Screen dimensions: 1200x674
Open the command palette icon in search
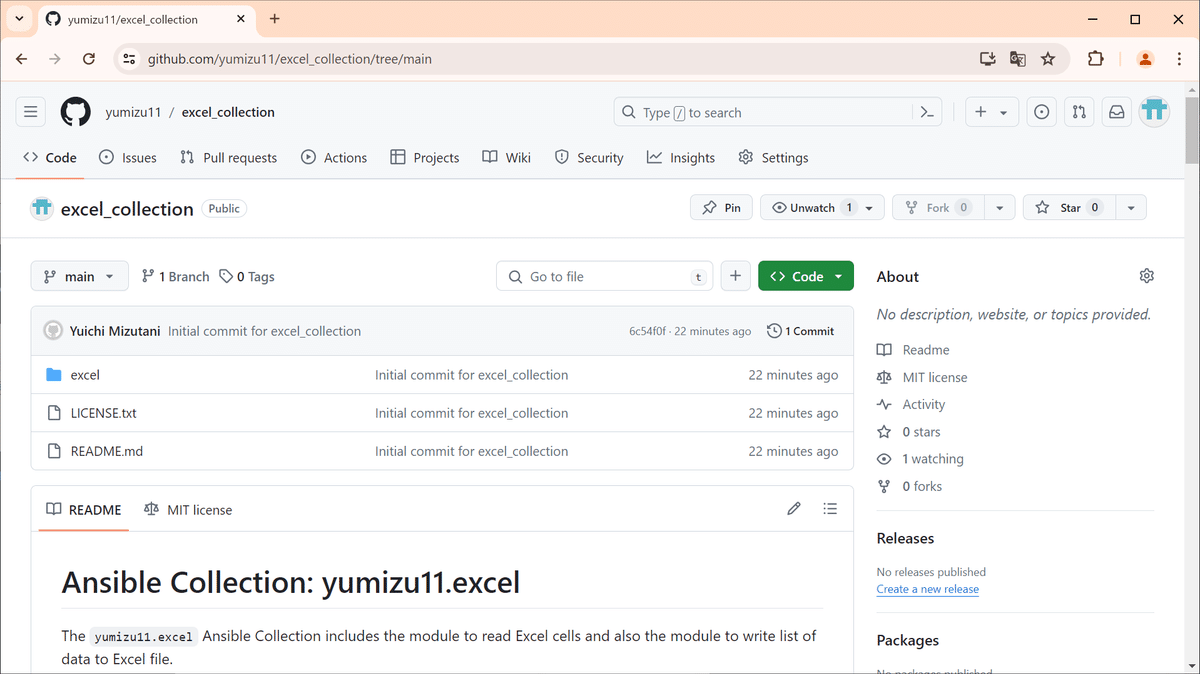tap(927, 113)
